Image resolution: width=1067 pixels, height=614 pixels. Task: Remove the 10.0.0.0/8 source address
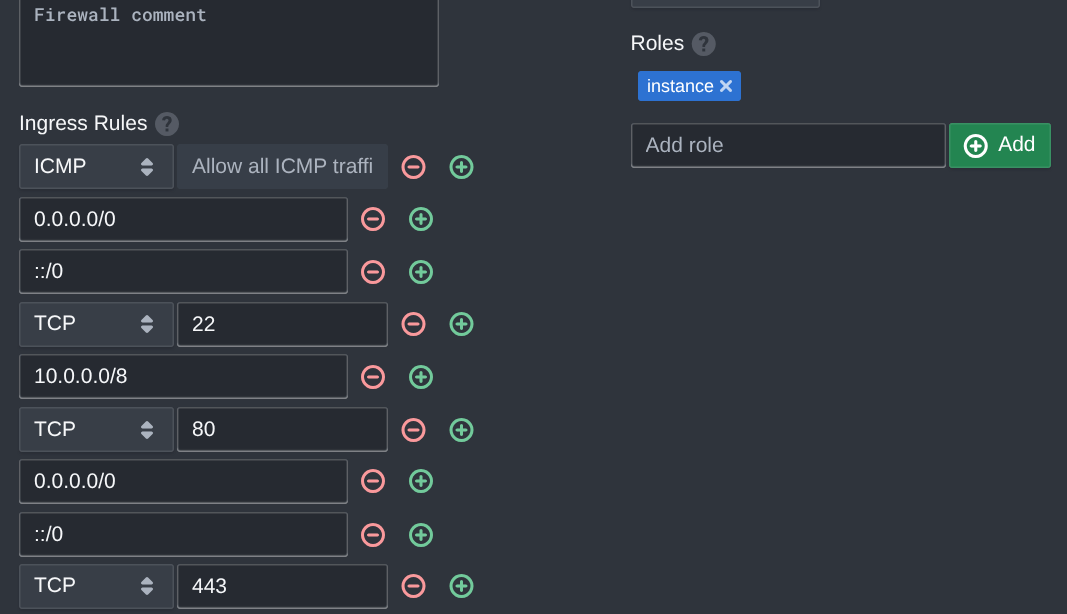click(373, 377)
